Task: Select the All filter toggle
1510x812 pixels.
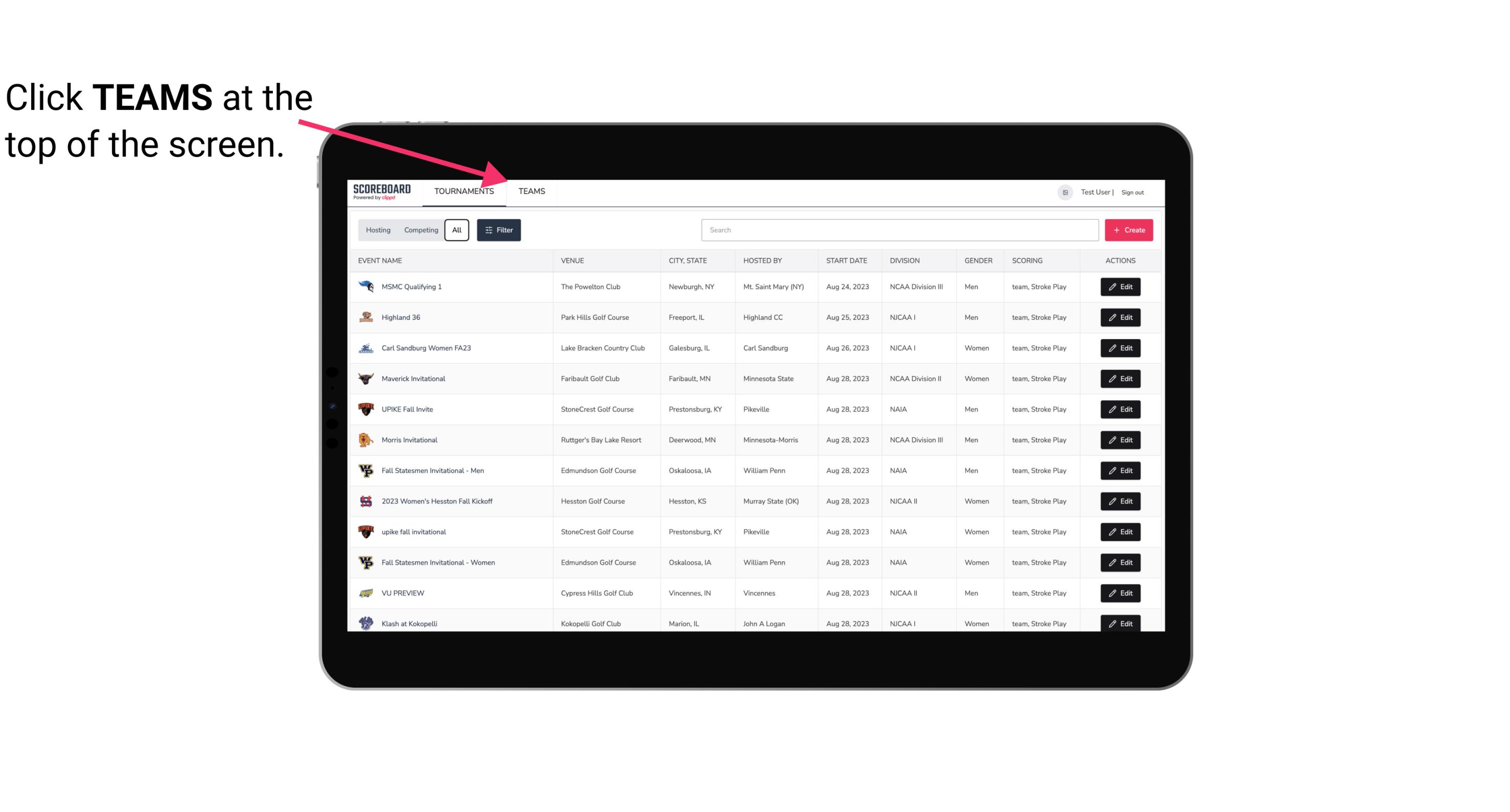Action: (x=456, y=230)
